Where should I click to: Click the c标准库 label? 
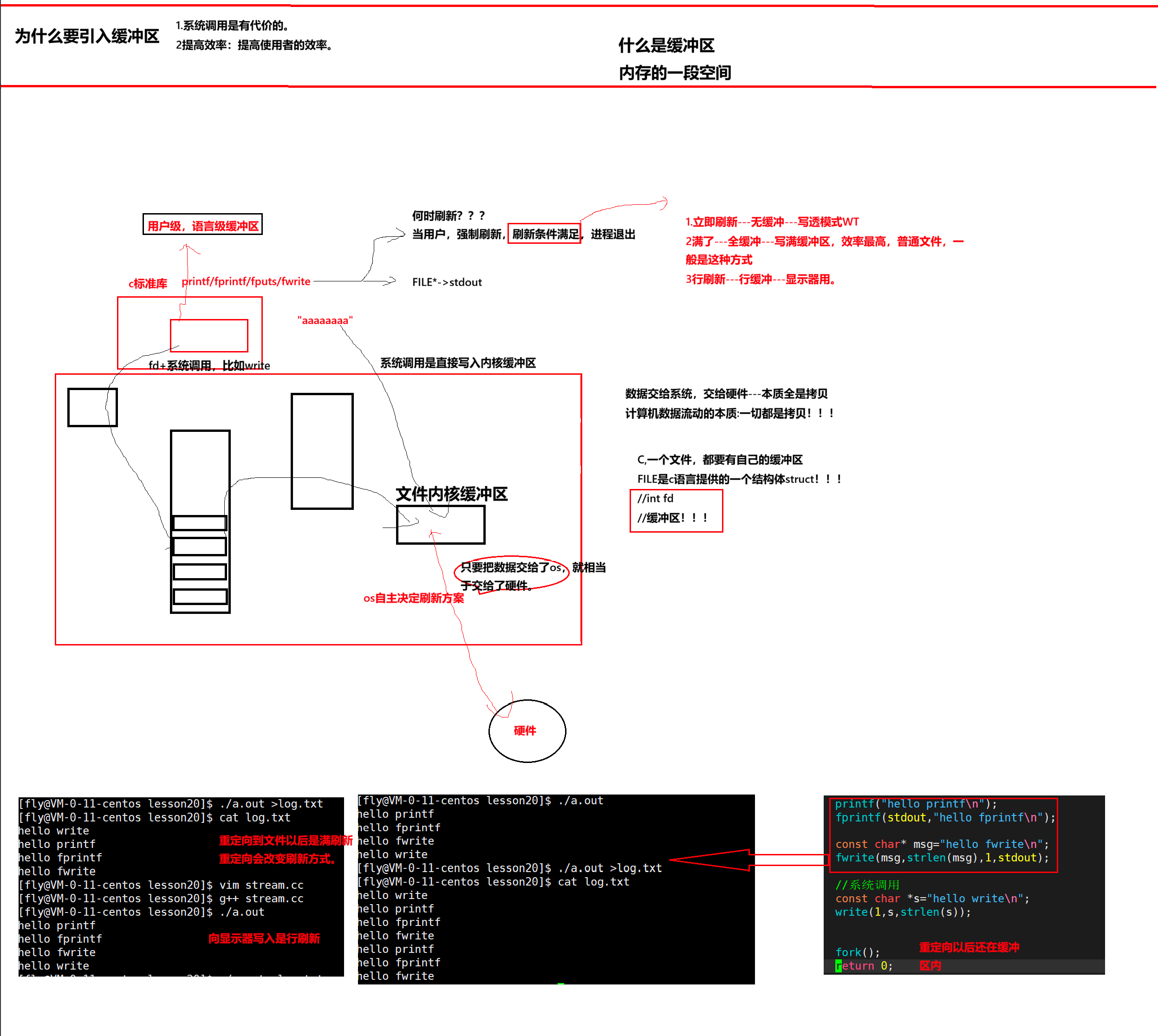coord(147,283)
